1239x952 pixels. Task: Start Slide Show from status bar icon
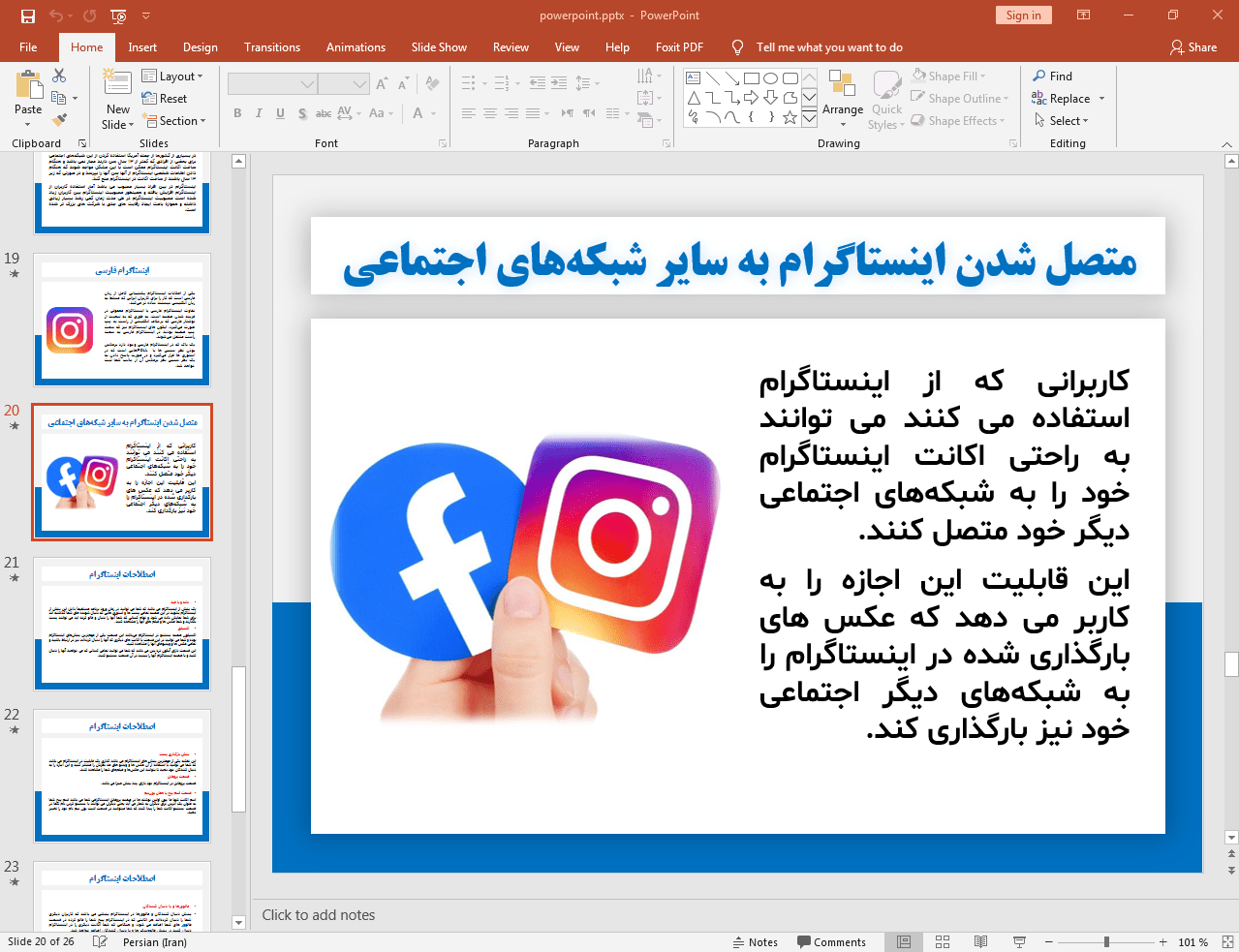tap(1019, 941)
